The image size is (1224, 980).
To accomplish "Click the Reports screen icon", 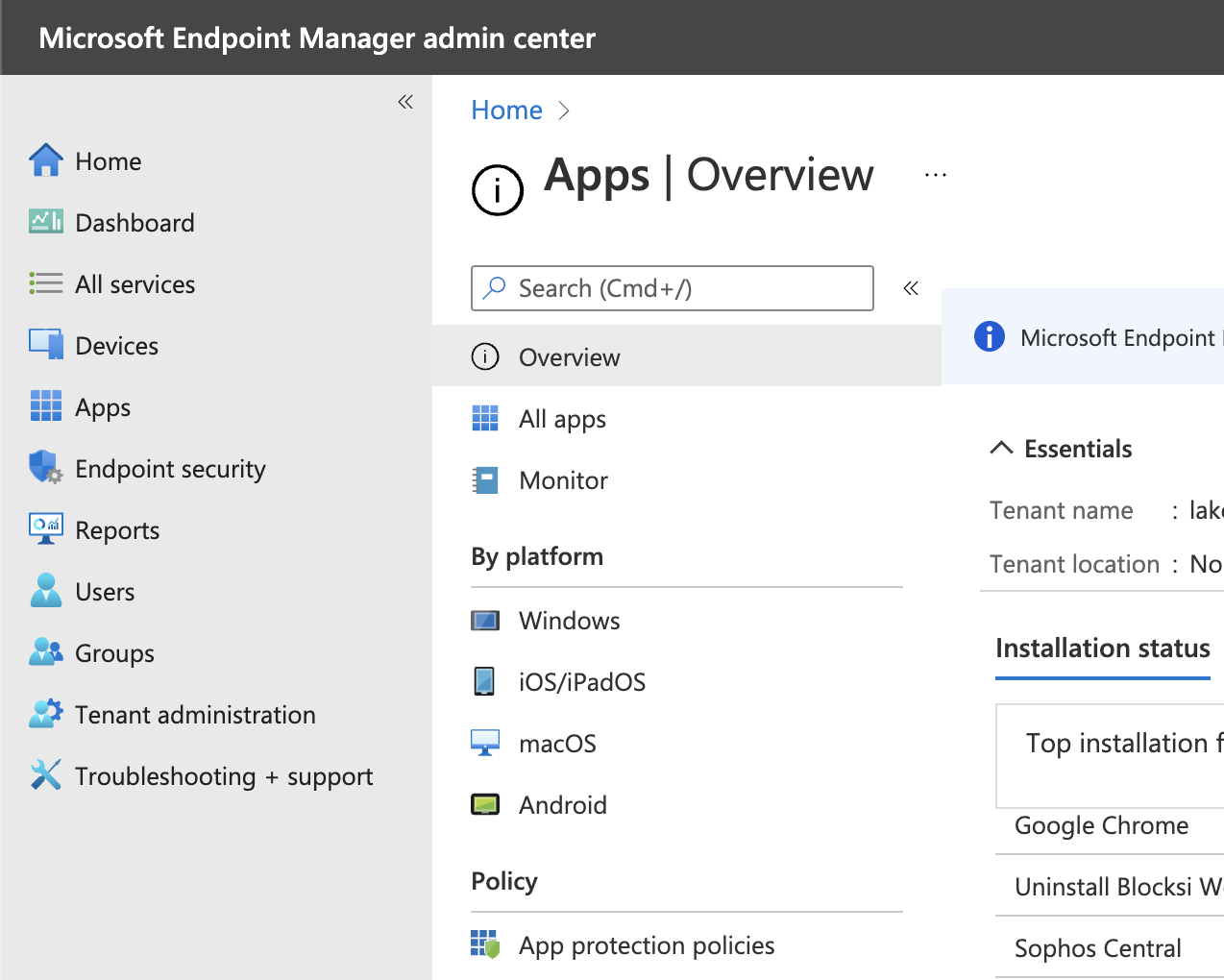I will click(x=46, y=529).
